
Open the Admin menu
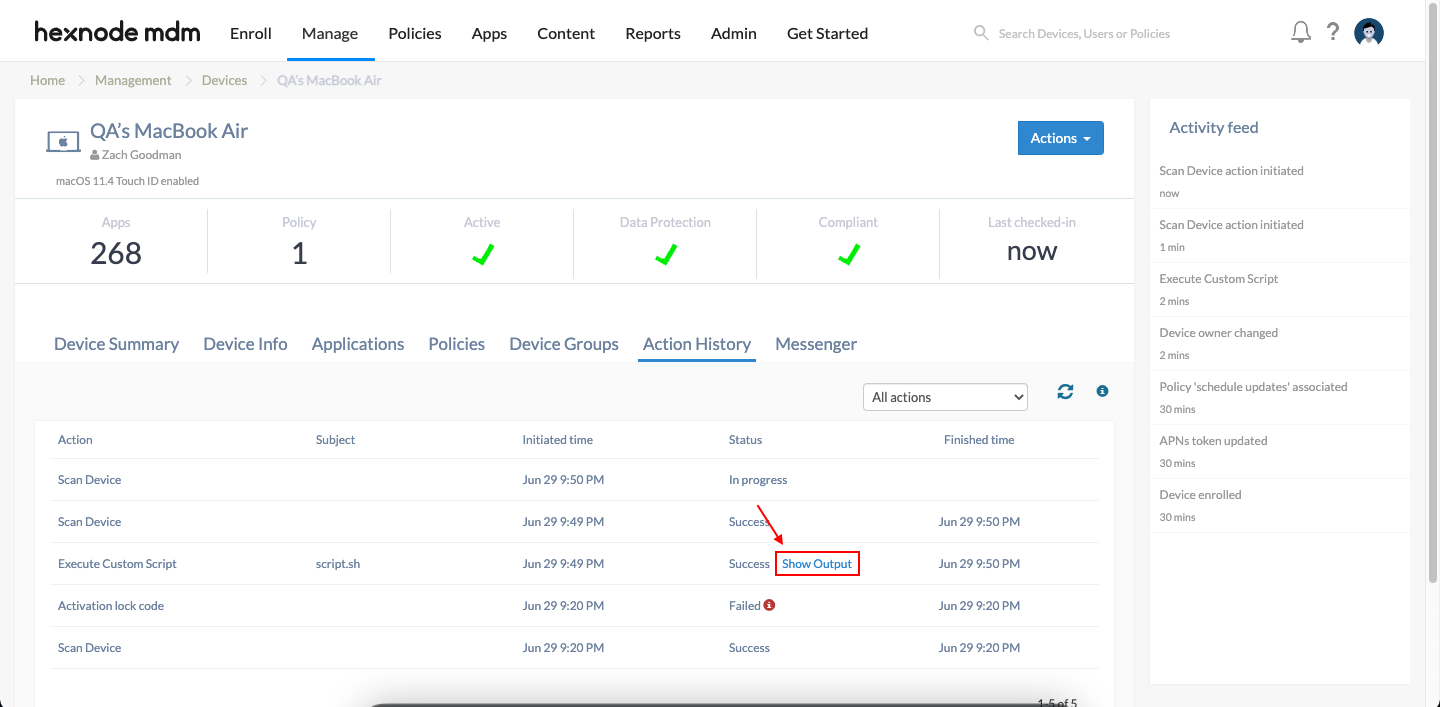point(734,33)
